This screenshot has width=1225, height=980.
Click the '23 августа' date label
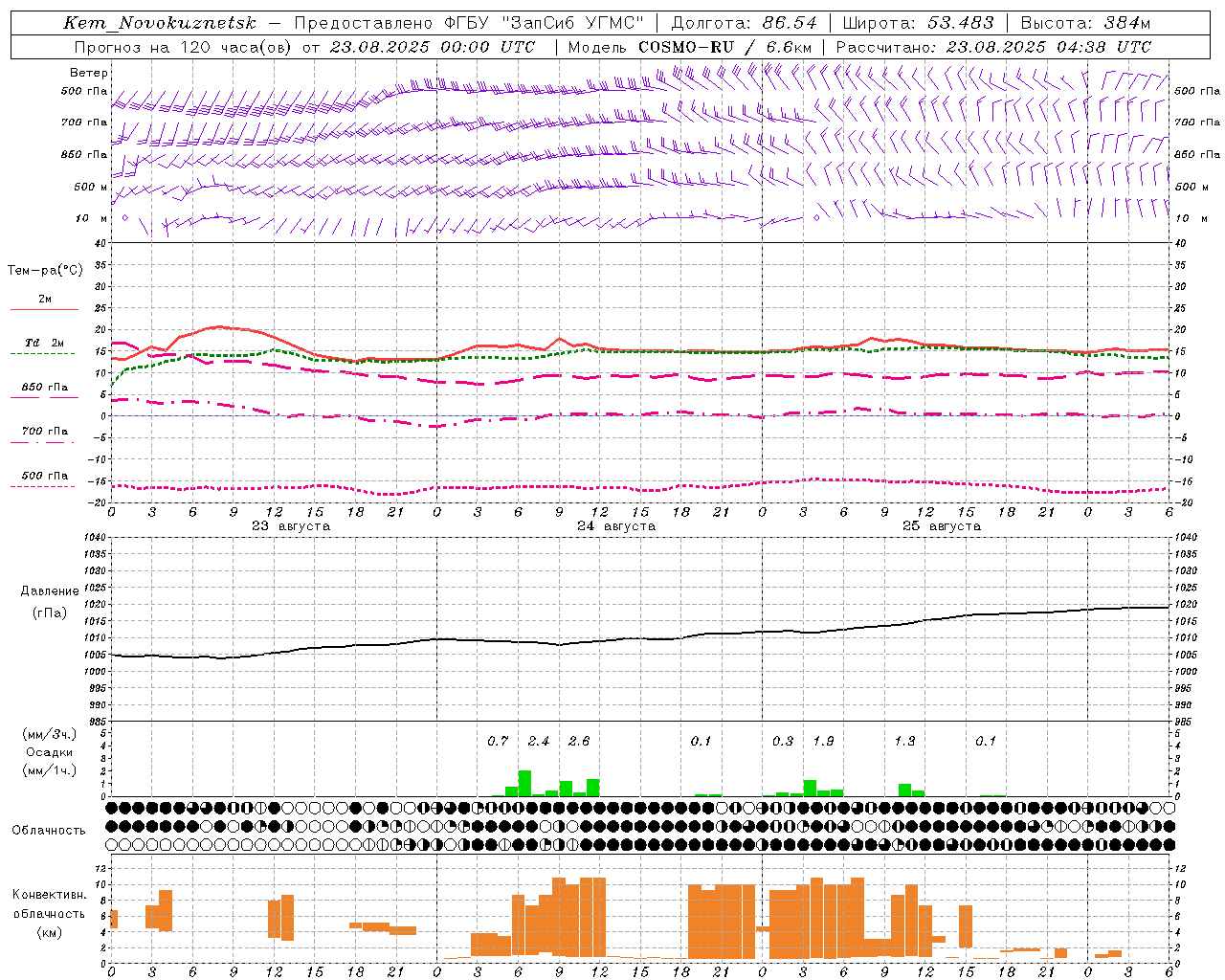tap(291, 526)
